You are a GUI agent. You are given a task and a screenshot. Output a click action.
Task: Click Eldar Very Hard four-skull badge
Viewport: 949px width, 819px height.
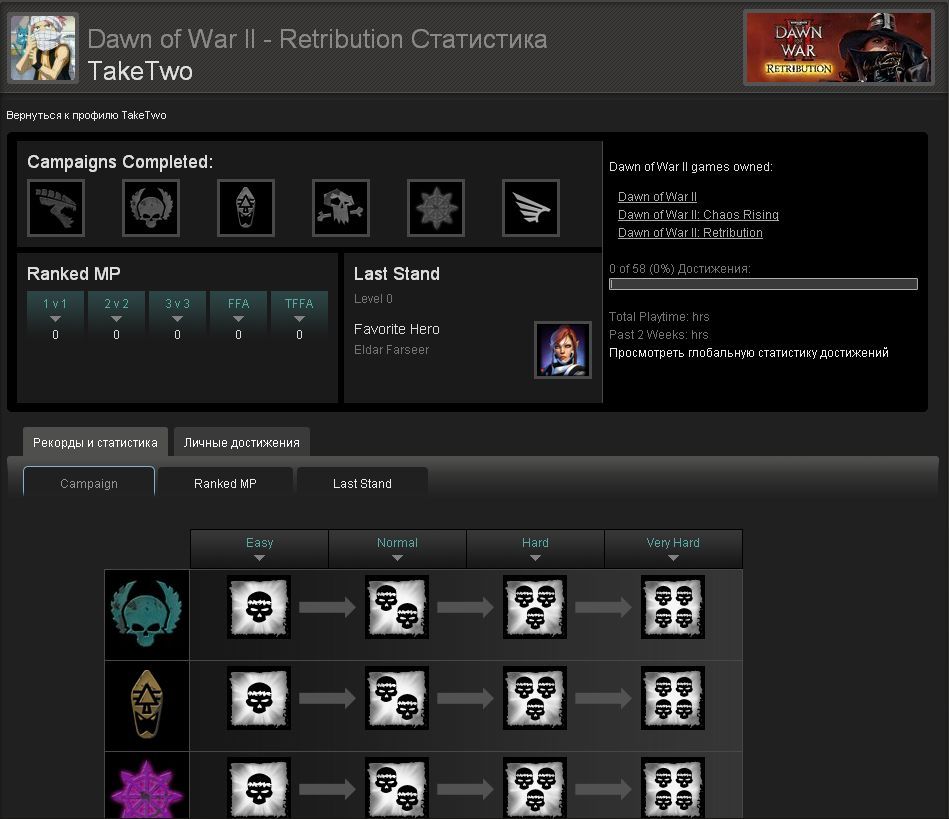673,698
